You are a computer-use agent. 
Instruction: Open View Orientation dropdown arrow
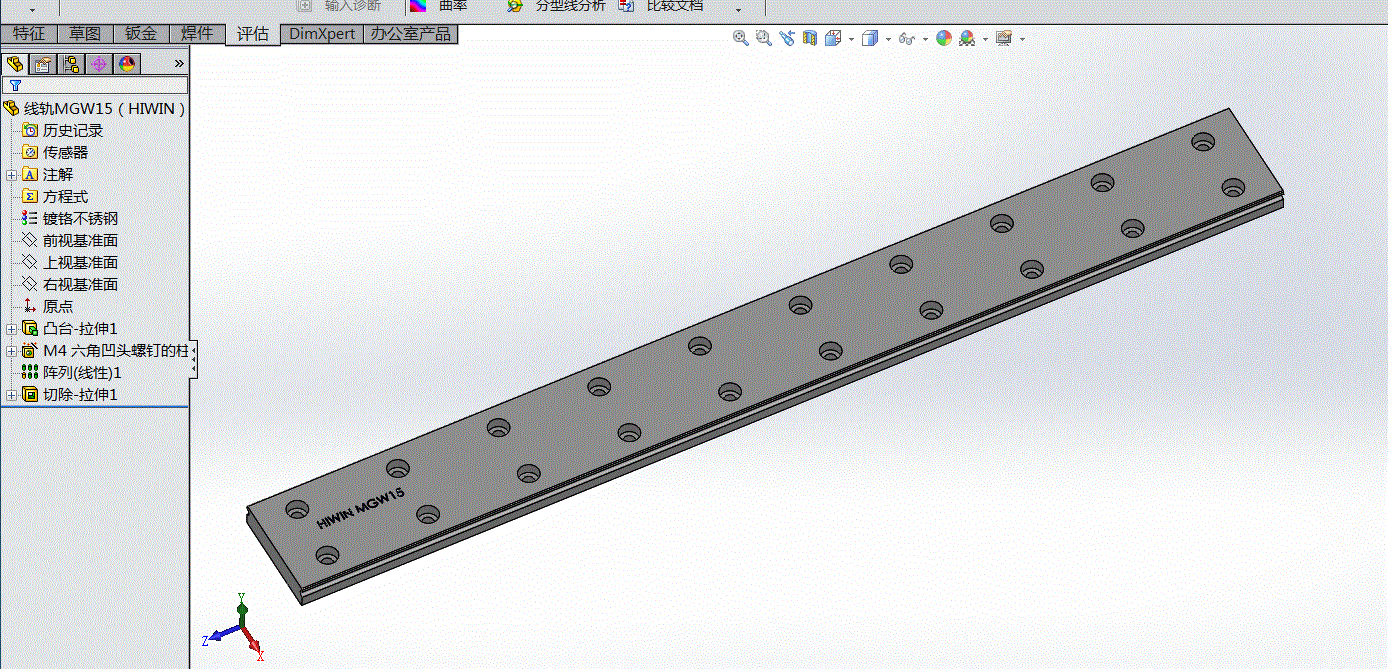click(x=851, y=39)
